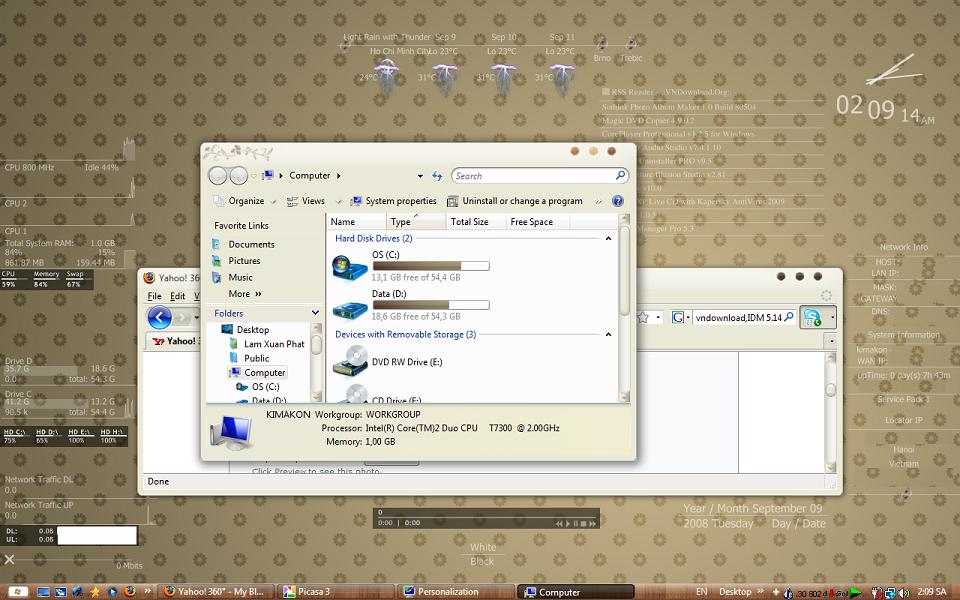Open the recent pages dropdown next to the nav buttons
Screen dimensions: 960x600
coord(253,176)
